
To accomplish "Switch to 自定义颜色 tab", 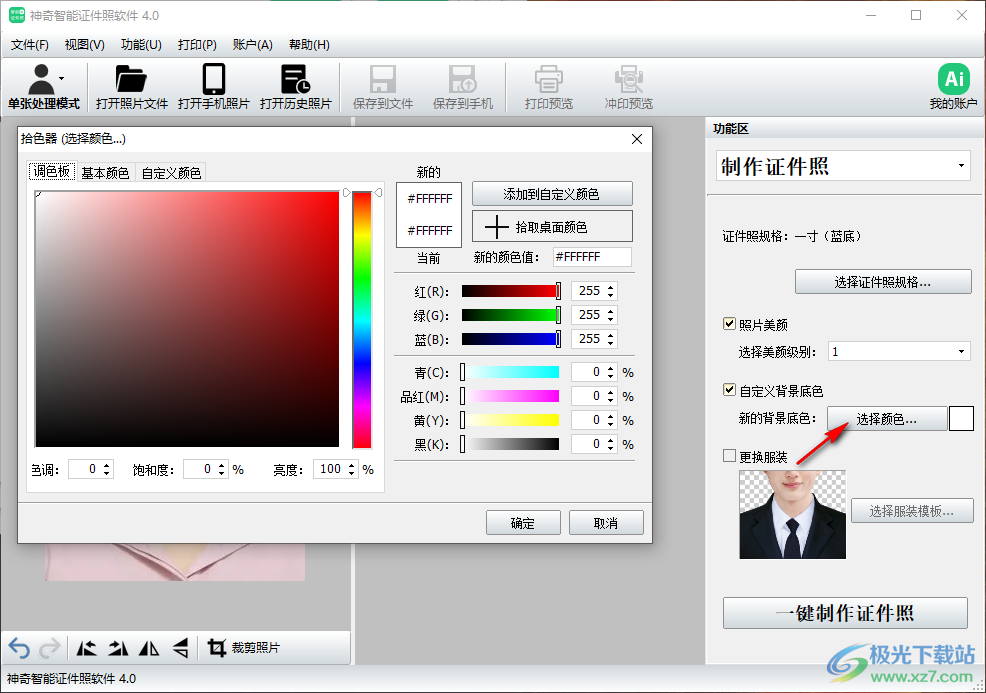I will (x=171, y=172).
